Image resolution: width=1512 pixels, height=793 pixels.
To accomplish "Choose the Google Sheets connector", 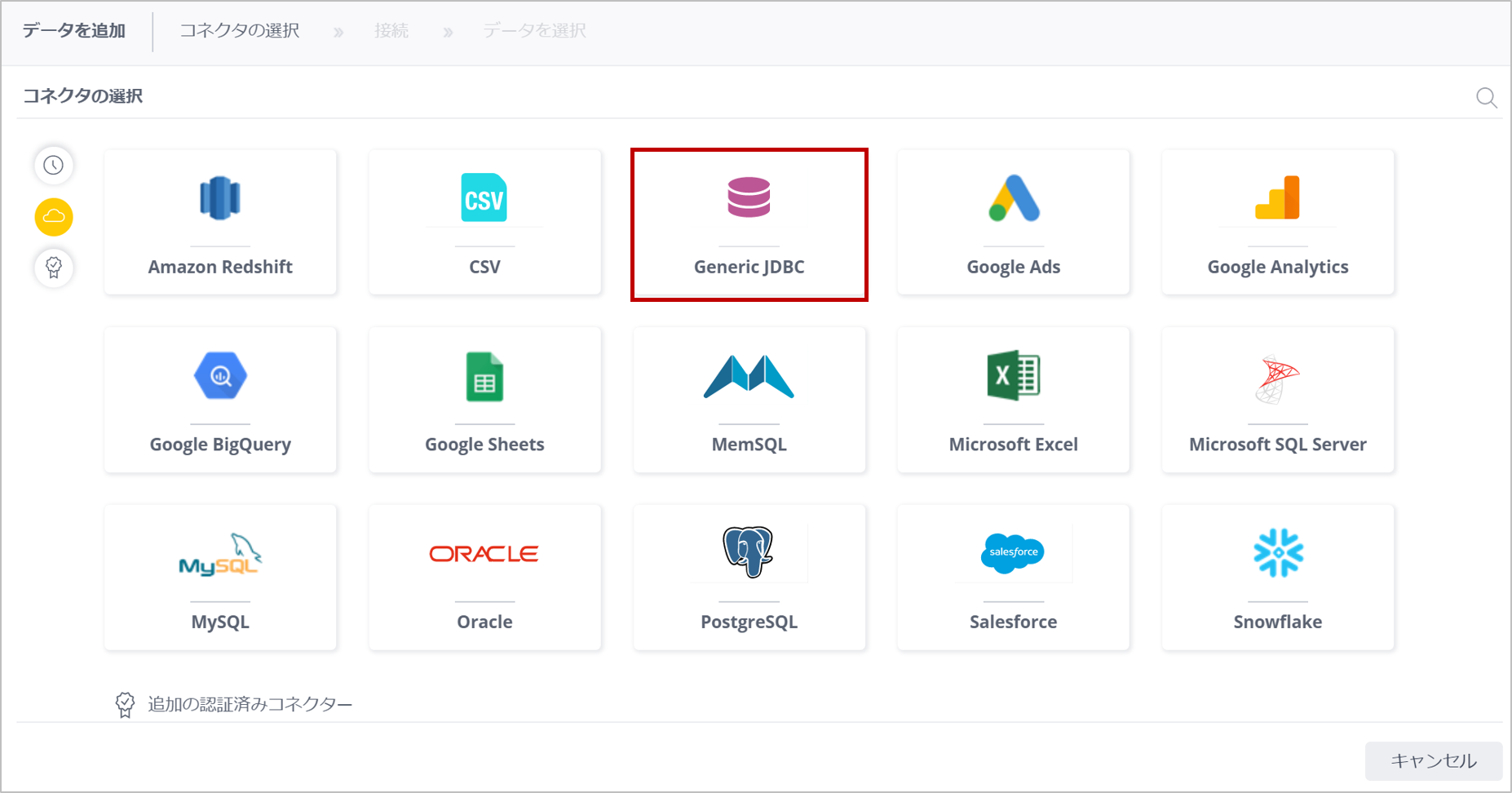I will point(484,400).
